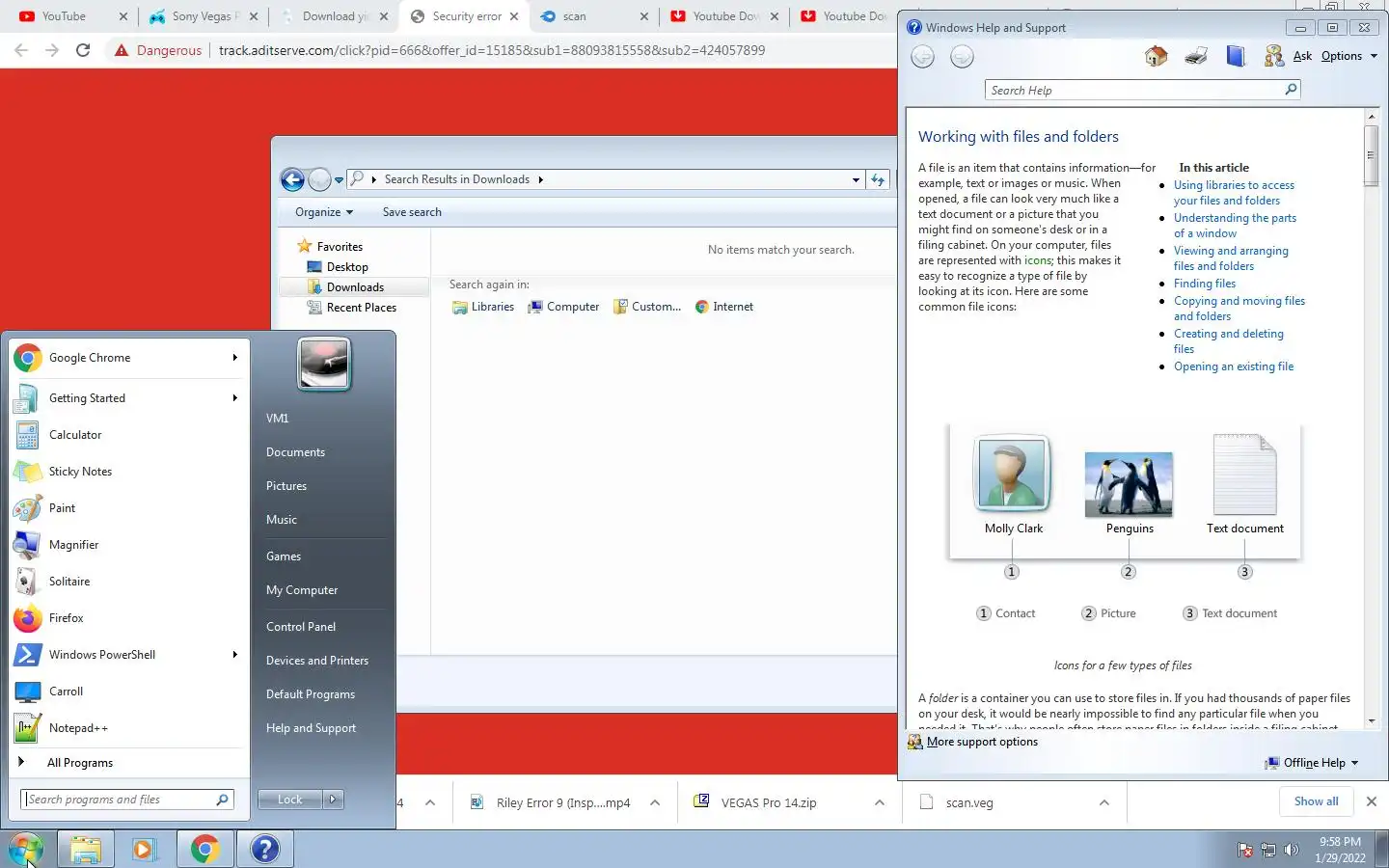Click More support options link
1389x868 pixels.
pos(982,742)
